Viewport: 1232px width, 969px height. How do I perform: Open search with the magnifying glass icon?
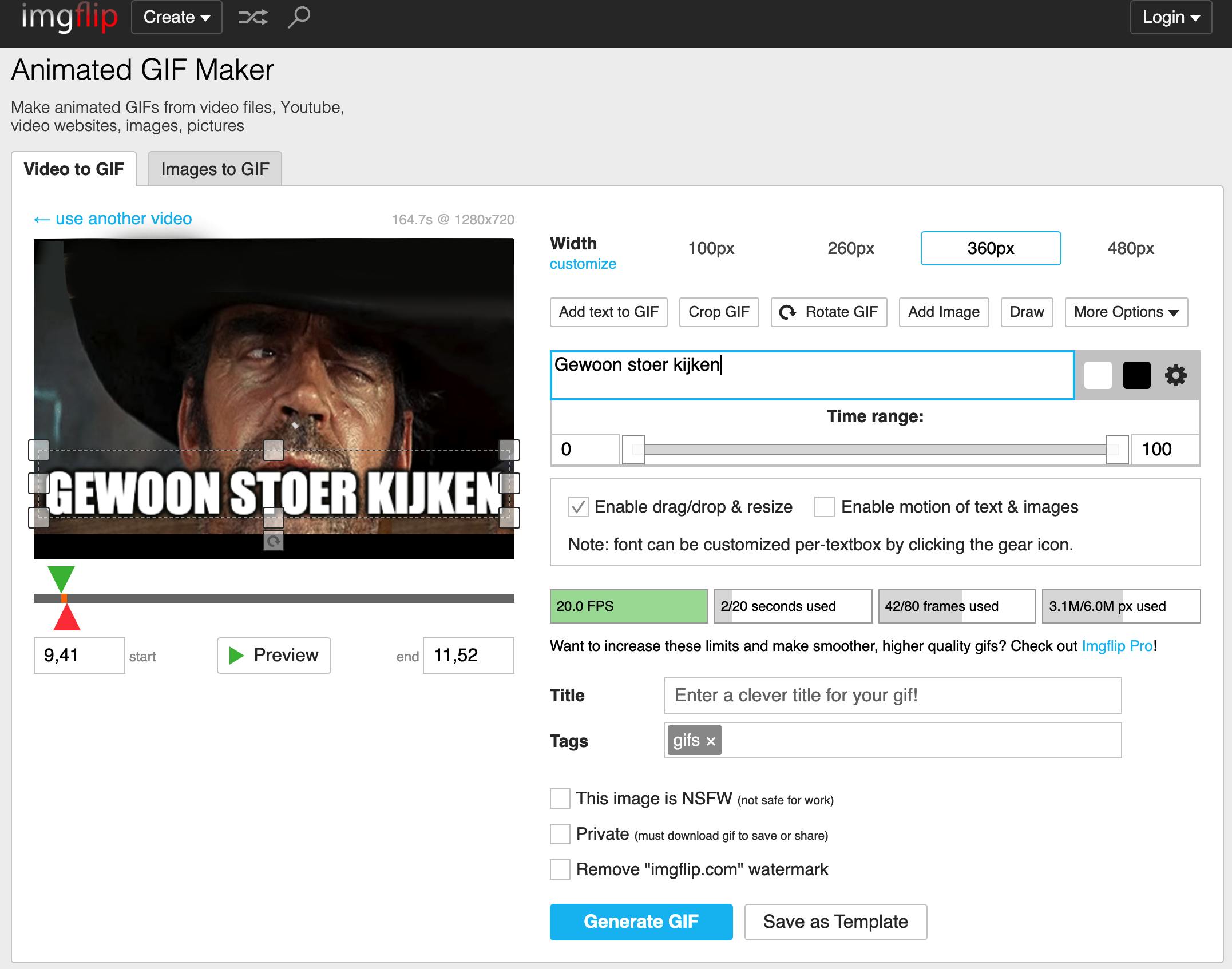tap(299, 17)
